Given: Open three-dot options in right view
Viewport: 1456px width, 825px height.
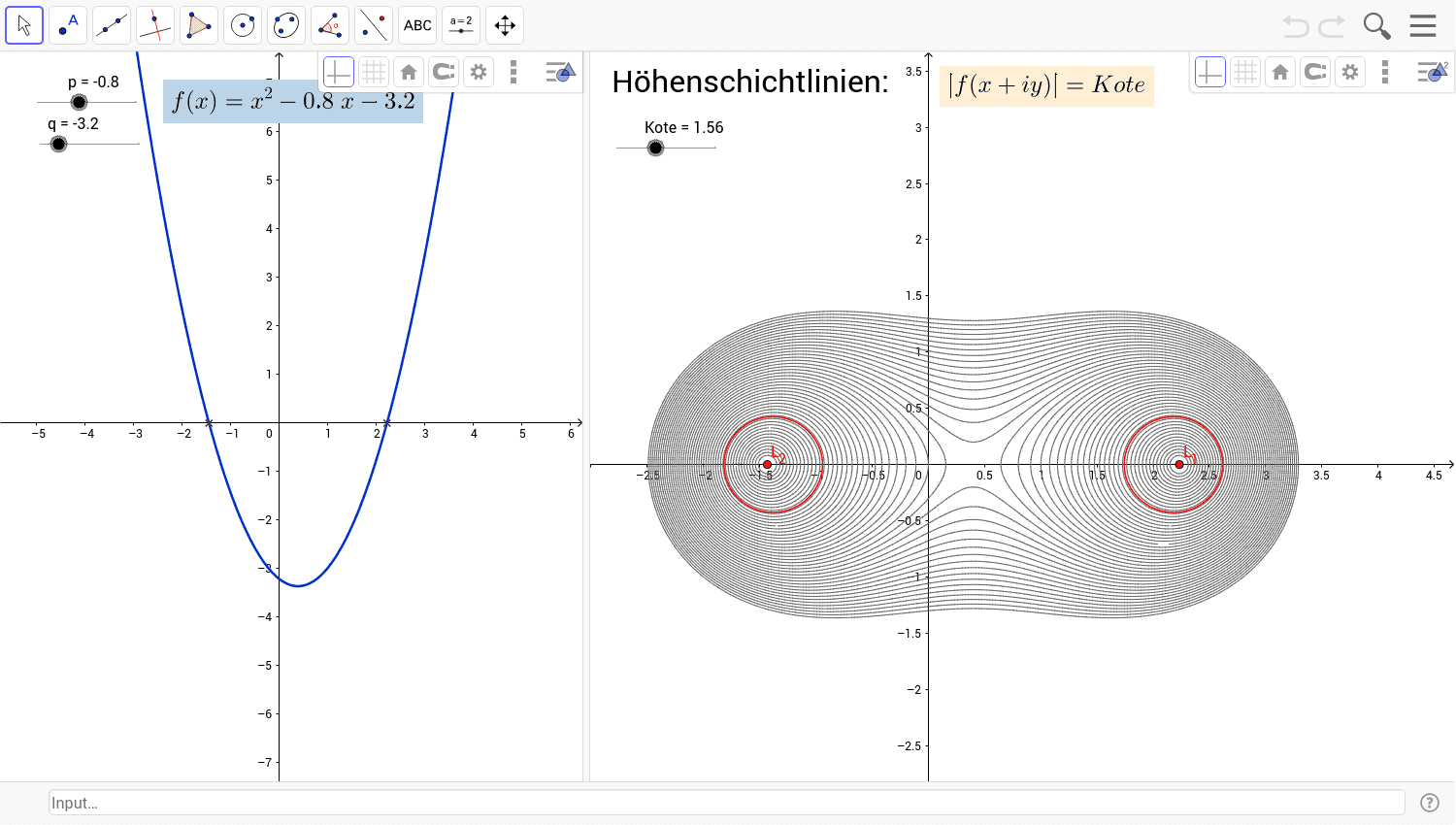Looking at the screenshot, I should coord(1385,72).
